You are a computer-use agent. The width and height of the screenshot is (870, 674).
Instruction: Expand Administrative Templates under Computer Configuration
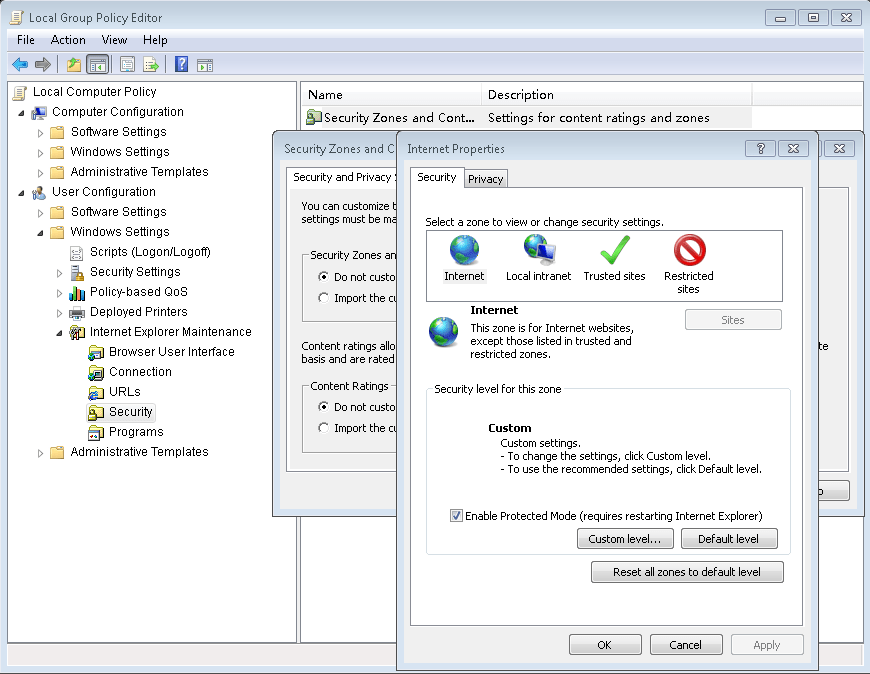click(41, 173)
